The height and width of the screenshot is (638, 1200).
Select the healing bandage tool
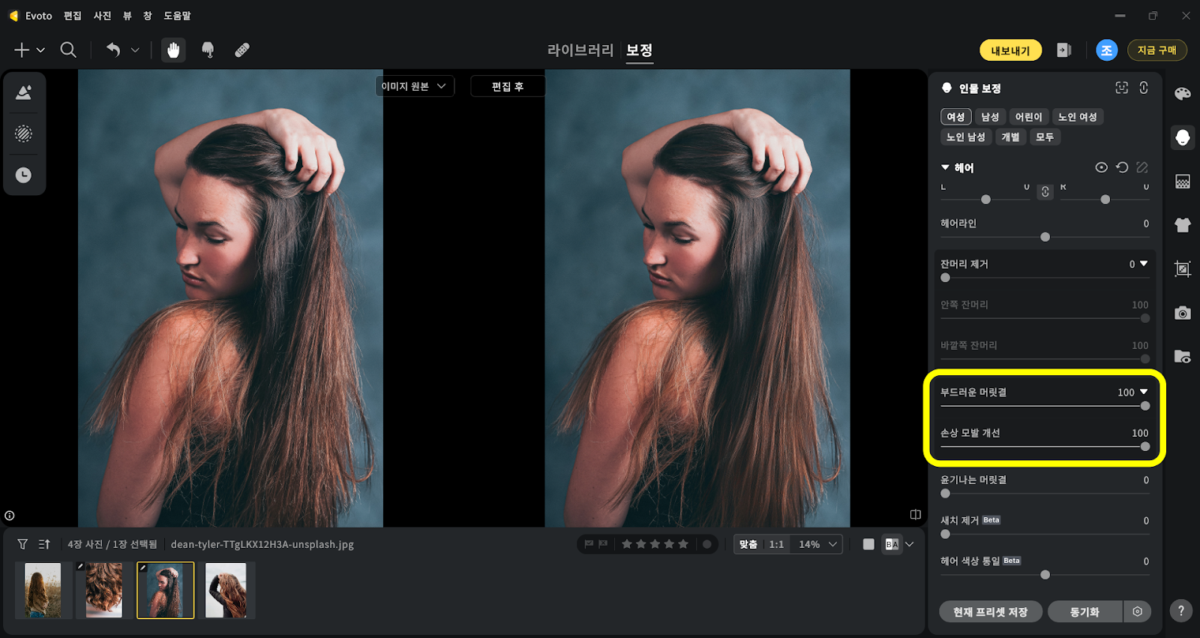tap(242, 50)
